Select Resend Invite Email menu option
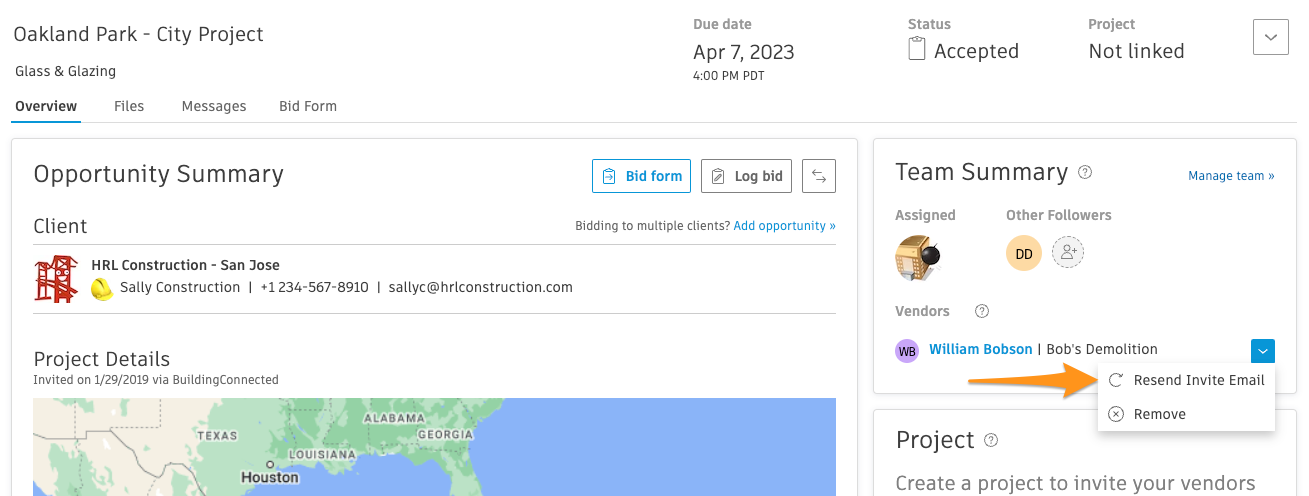Image resolution: width=1309 pixels, height=496 pixels. pos(1198,380)
